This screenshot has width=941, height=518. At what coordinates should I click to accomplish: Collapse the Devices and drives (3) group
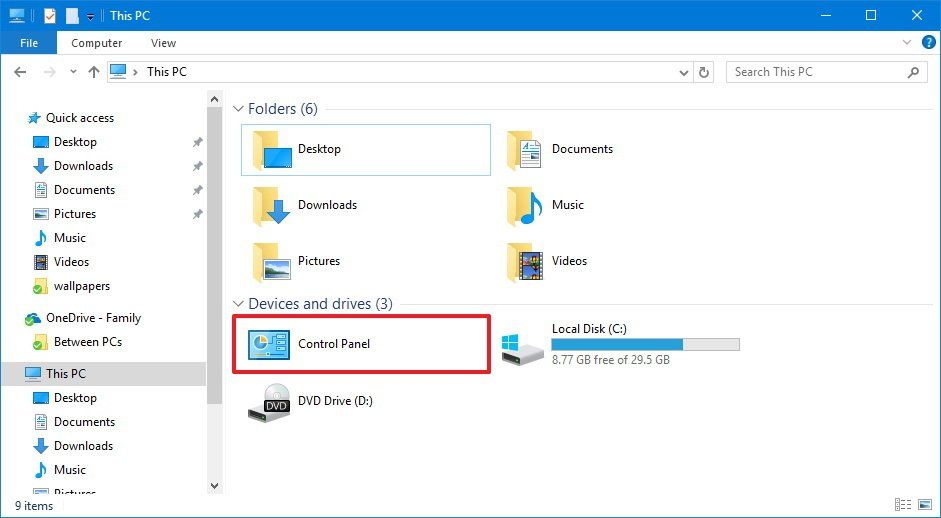point(239,304)
